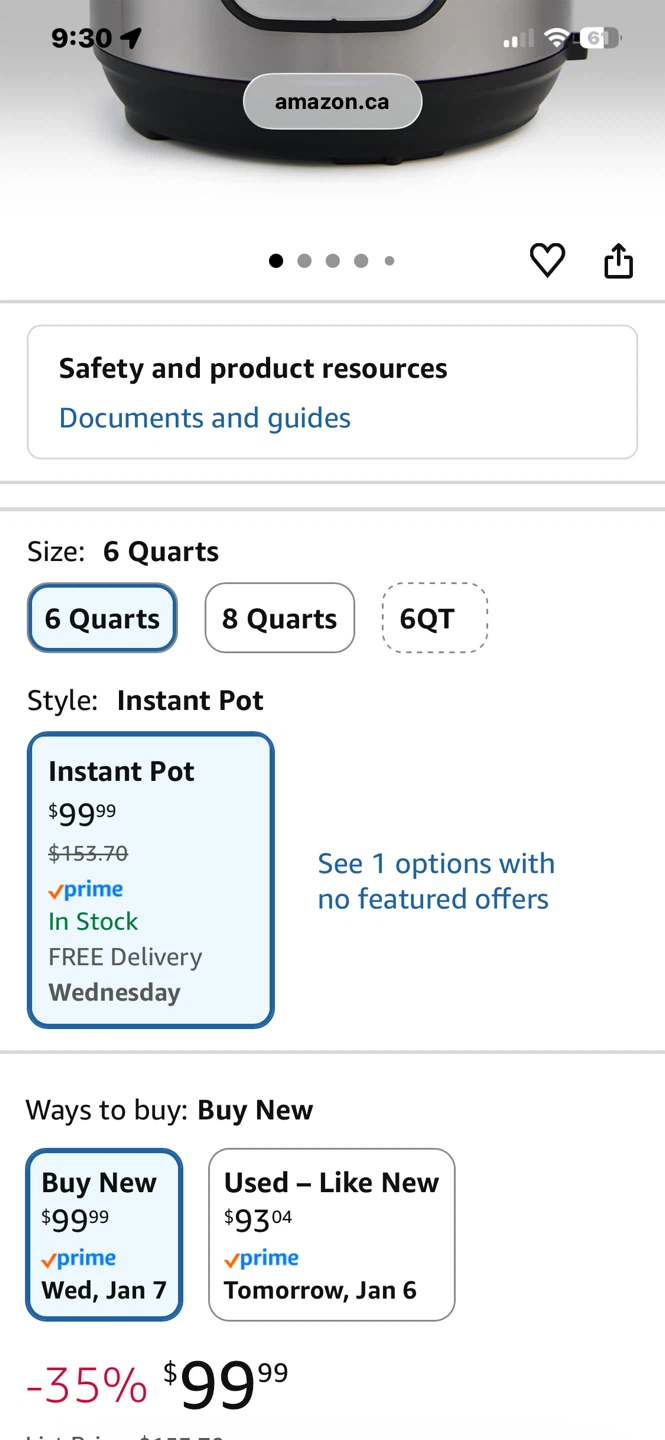Select the 6 Quarts size option

click(x=102, y=618)
